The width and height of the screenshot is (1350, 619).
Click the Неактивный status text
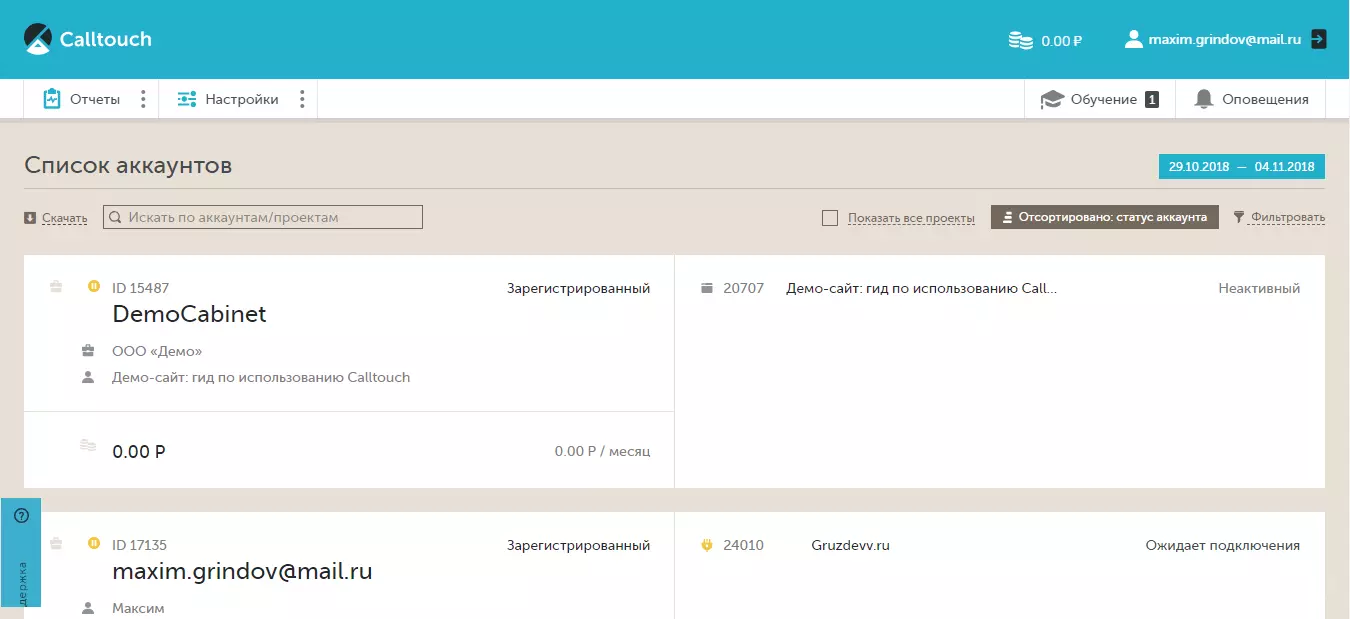[1259, 288]
